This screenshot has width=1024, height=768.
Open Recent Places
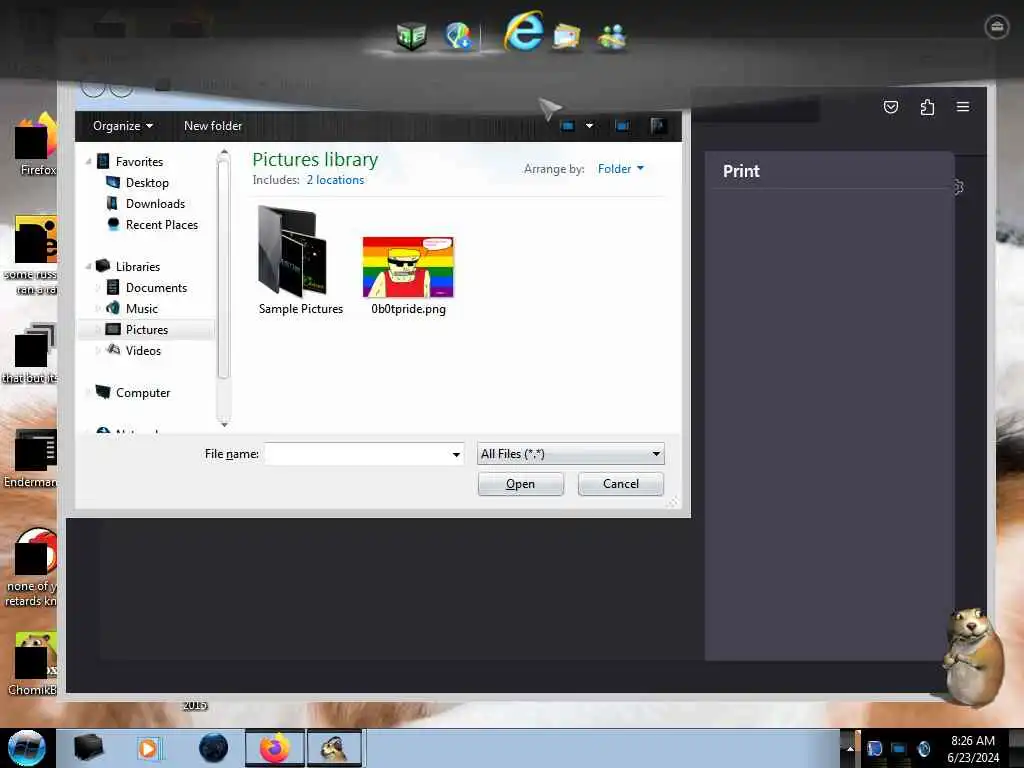coord(161,225)
